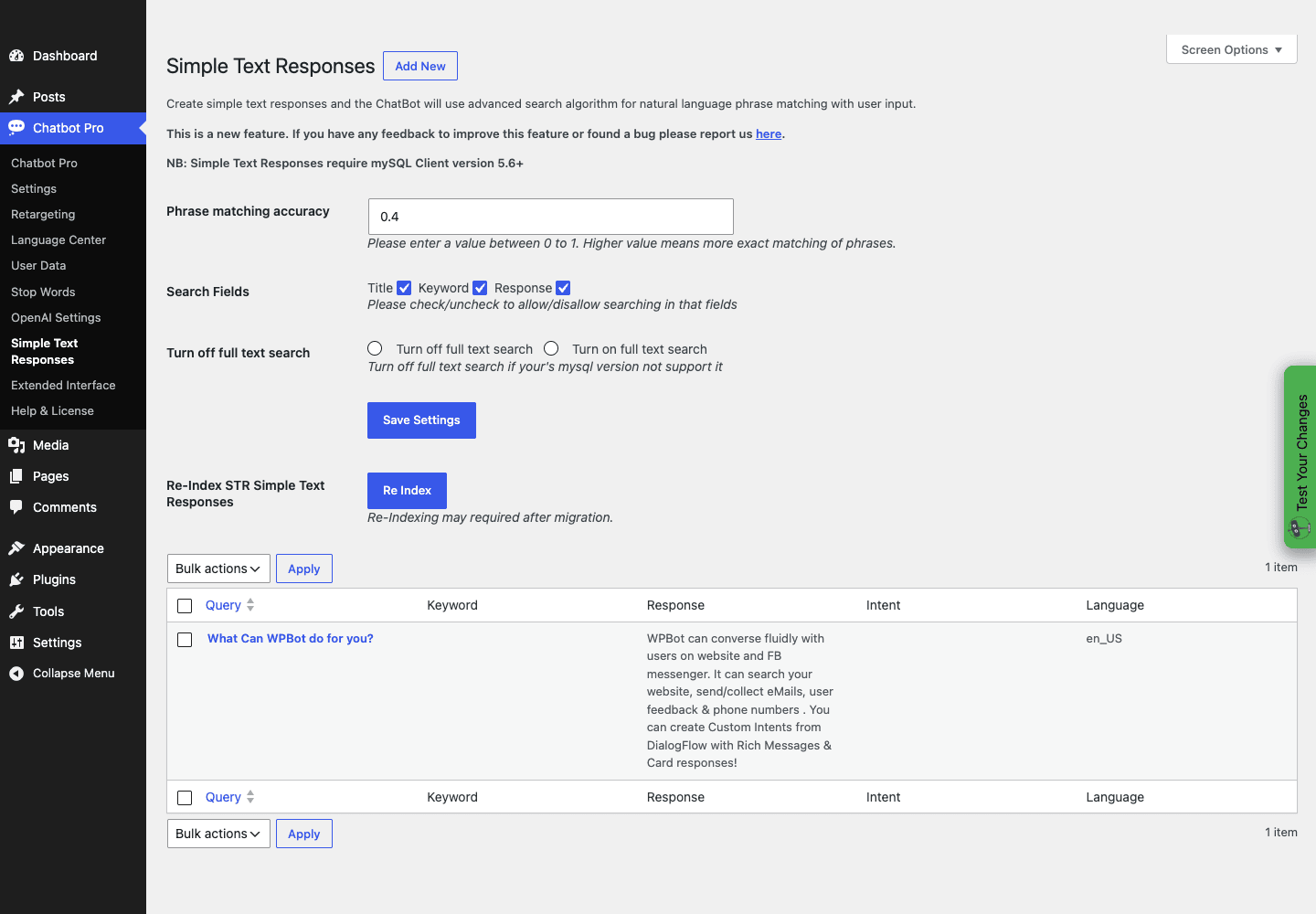Click the Media icon in sidebar
This screenshot has width=1316, height=914.
tap(16, 445)
